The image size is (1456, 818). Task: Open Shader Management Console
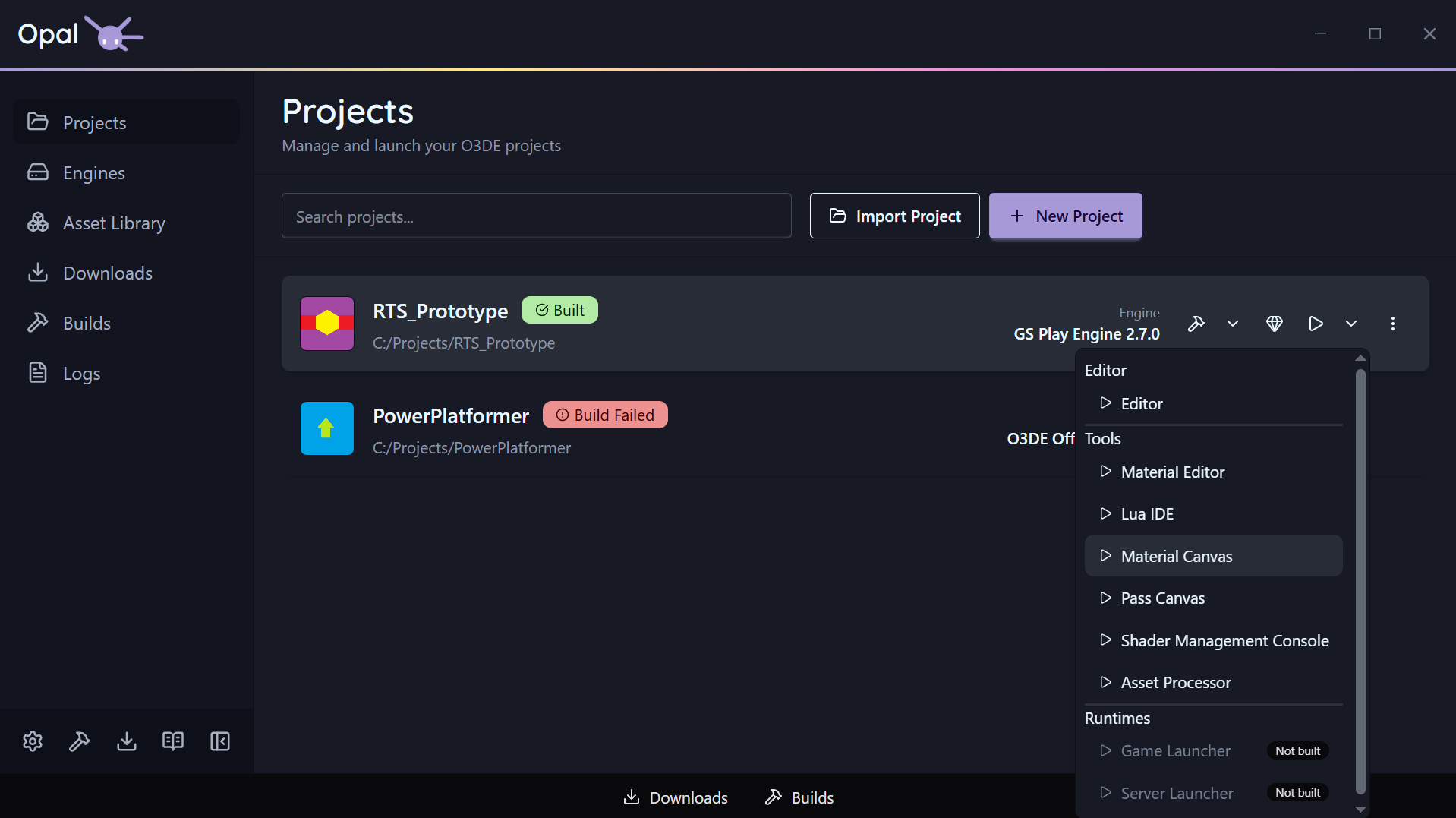tap(1214, 640)
